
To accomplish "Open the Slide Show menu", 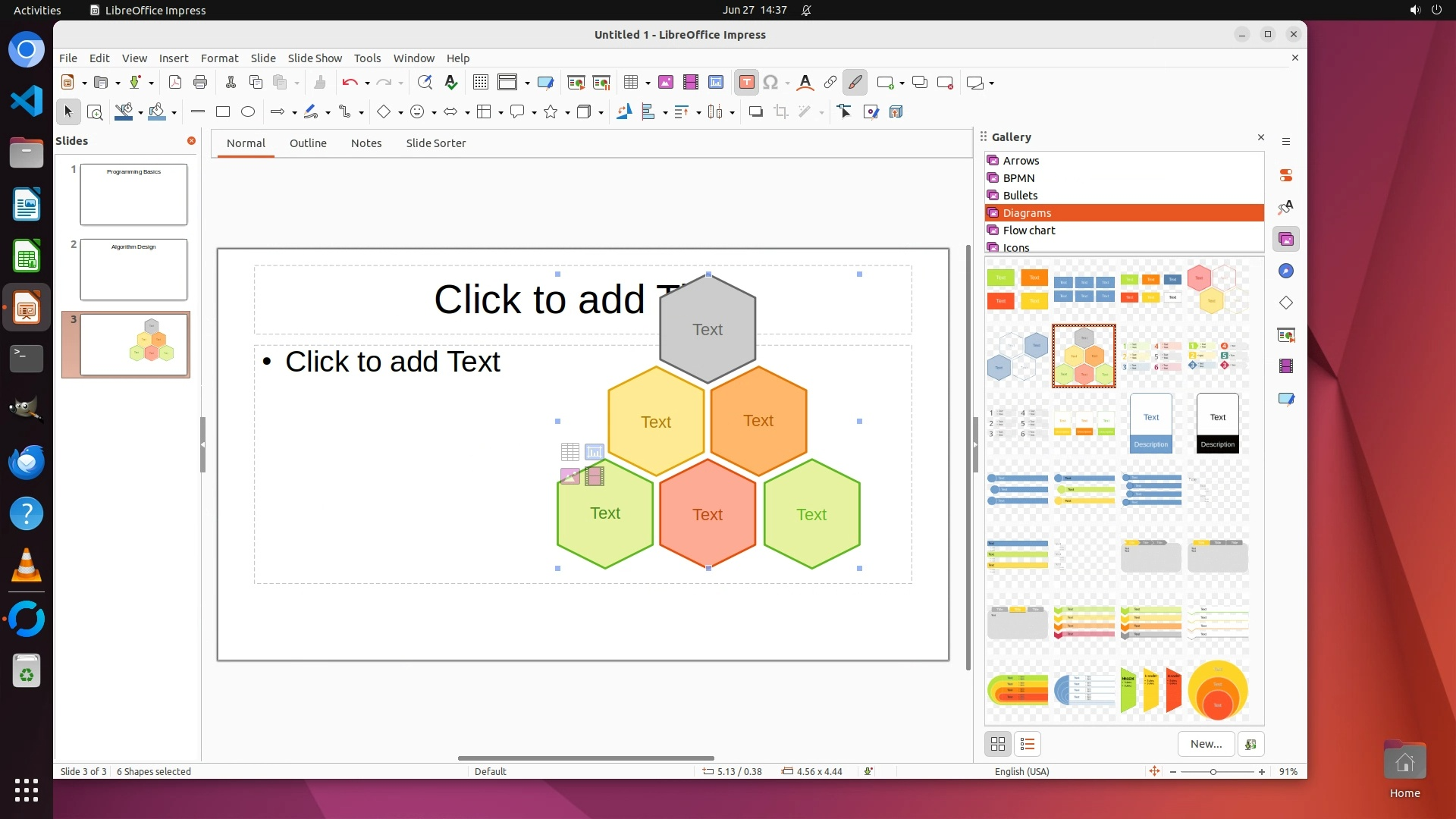I will tap(315, 58).
